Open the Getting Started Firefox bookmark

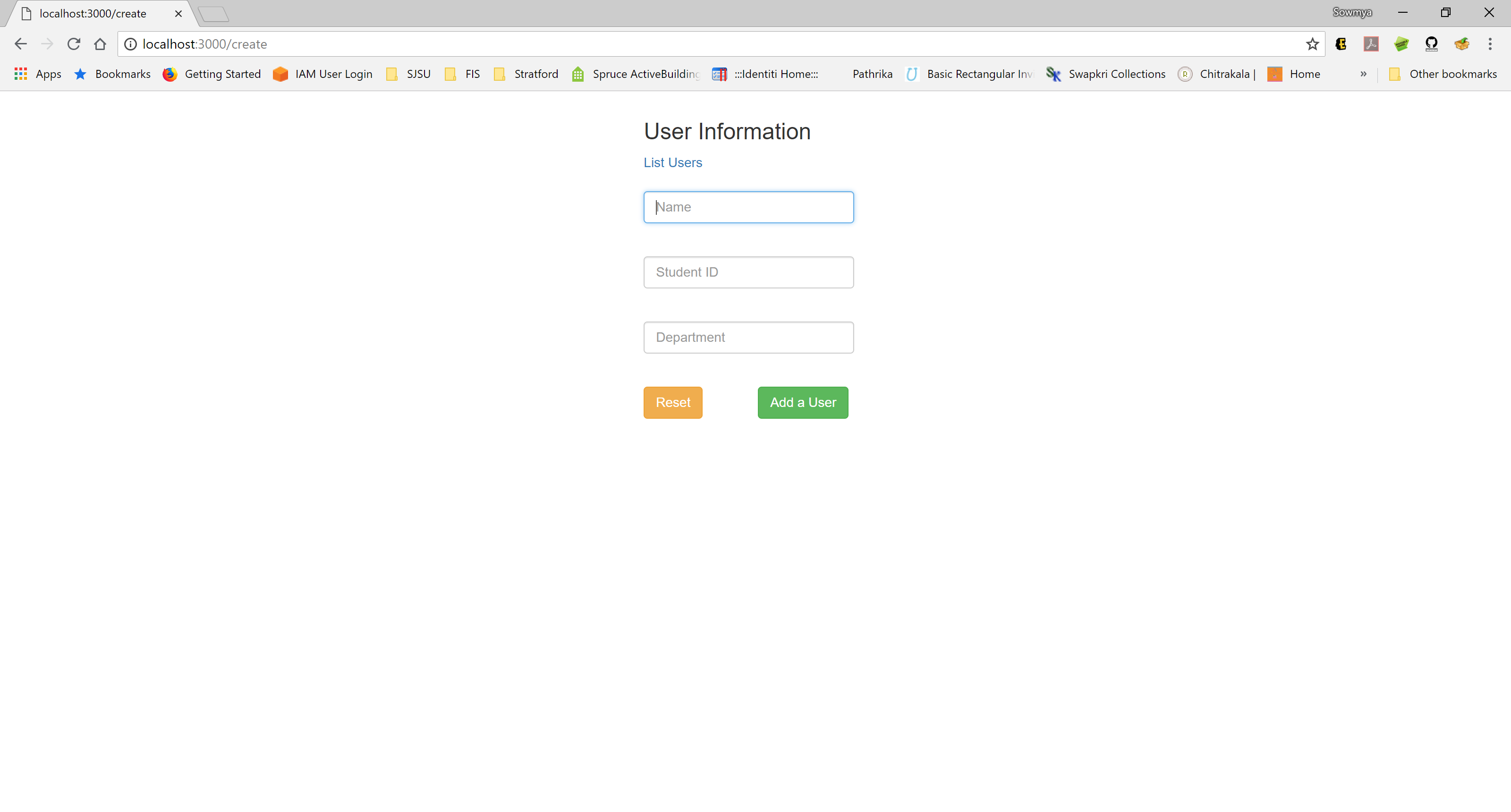pyautogui.click(x=212, y=74)
